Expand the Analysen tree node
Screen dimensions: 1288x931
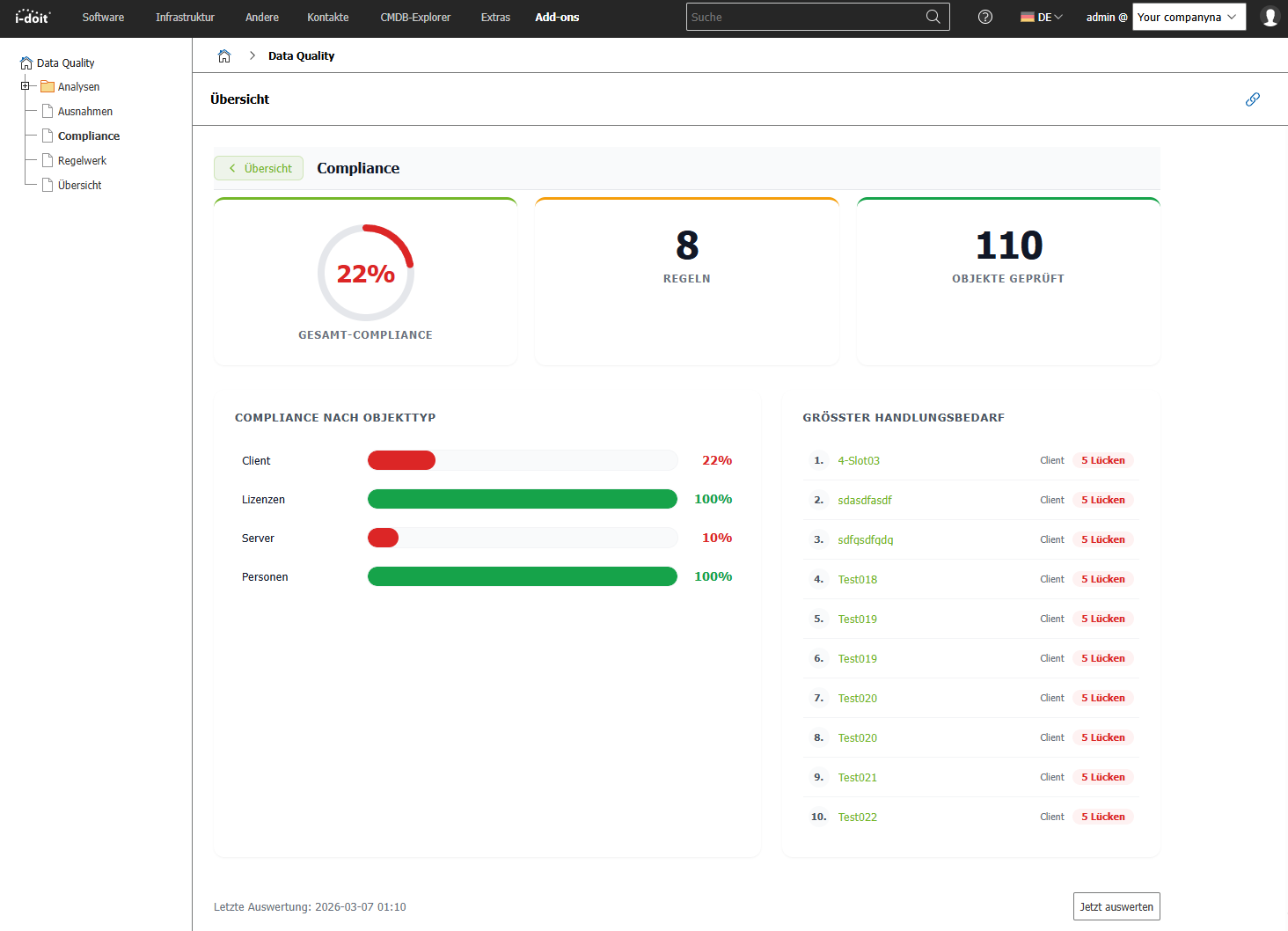(26, 86)
